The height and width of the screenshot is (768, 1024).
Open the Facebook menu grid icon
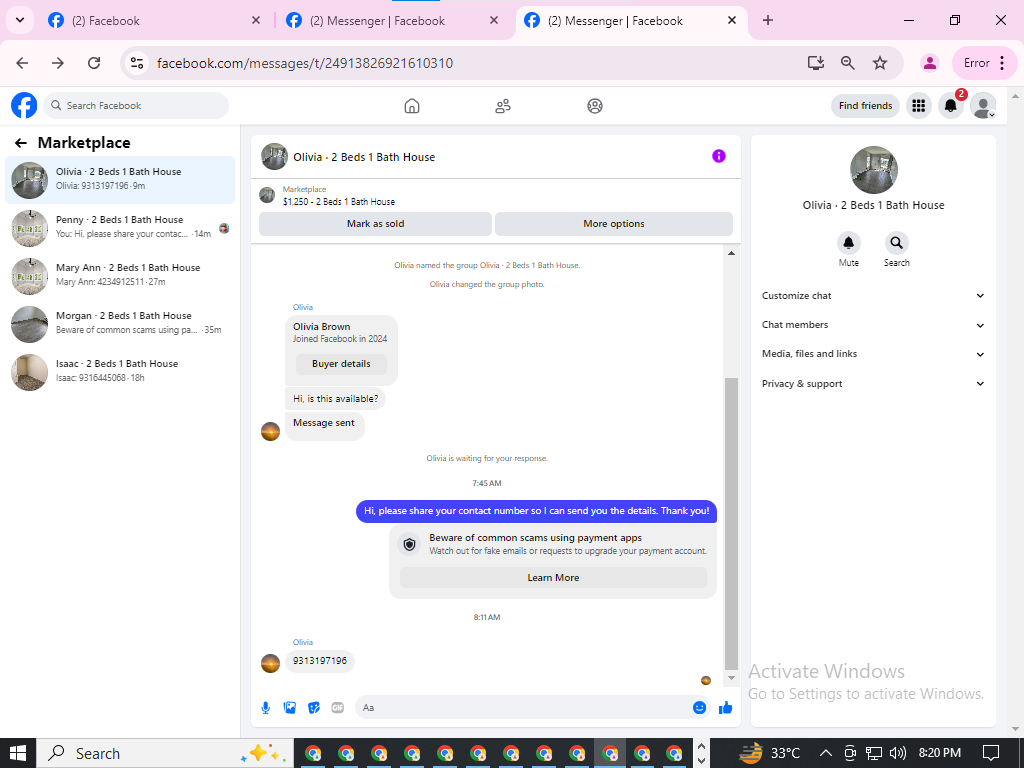pos(918,106)
